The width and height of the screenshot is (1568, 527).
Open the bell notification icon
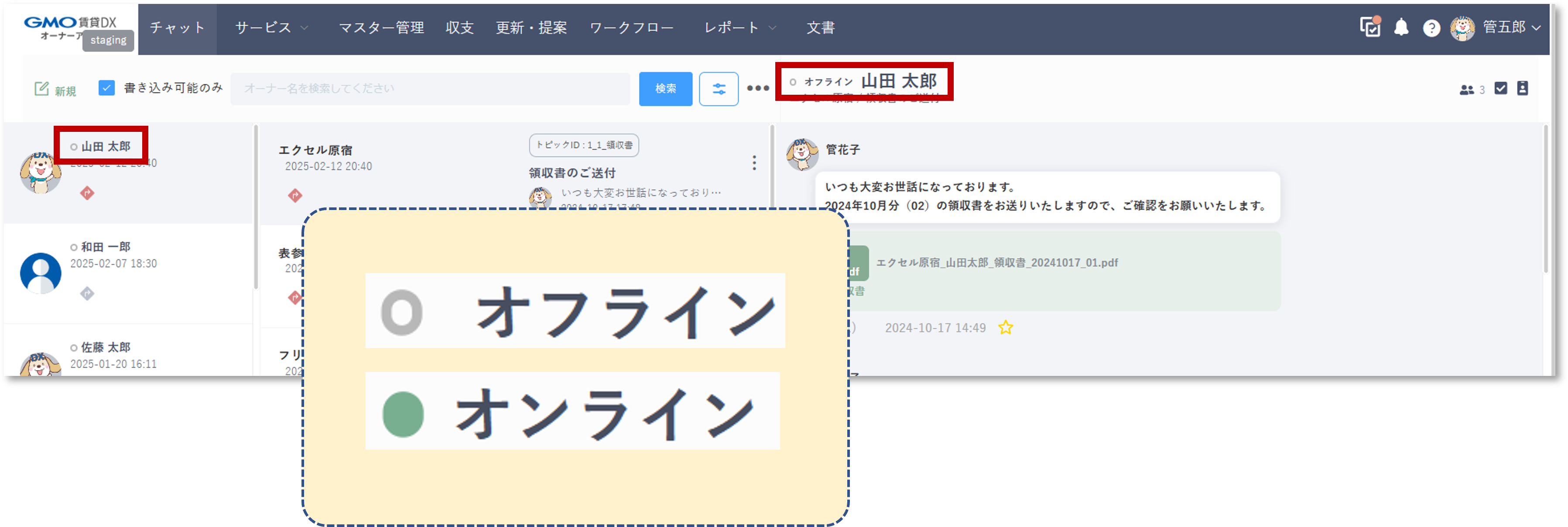1401,28
